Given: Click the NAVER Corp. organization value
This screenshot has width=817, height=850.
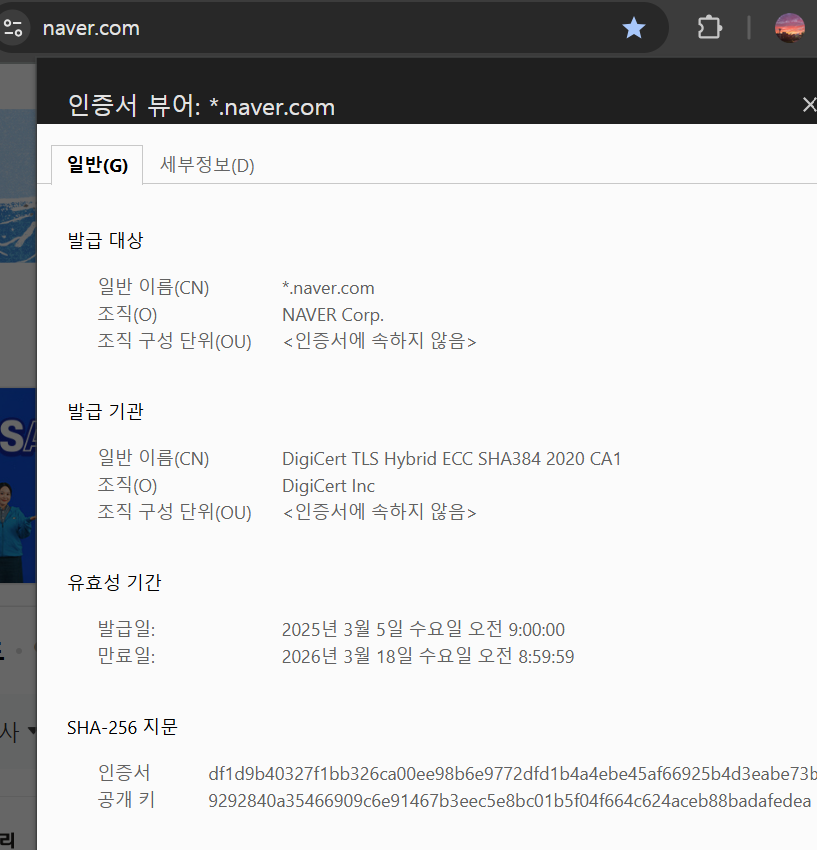Looking at the screenshot, I should coord(333,315).
